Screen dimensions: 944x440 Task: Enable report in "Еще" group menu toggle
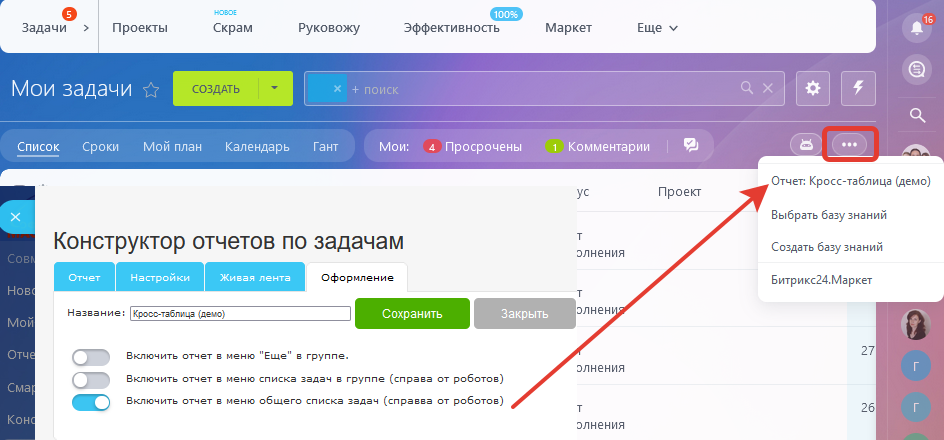91,356
